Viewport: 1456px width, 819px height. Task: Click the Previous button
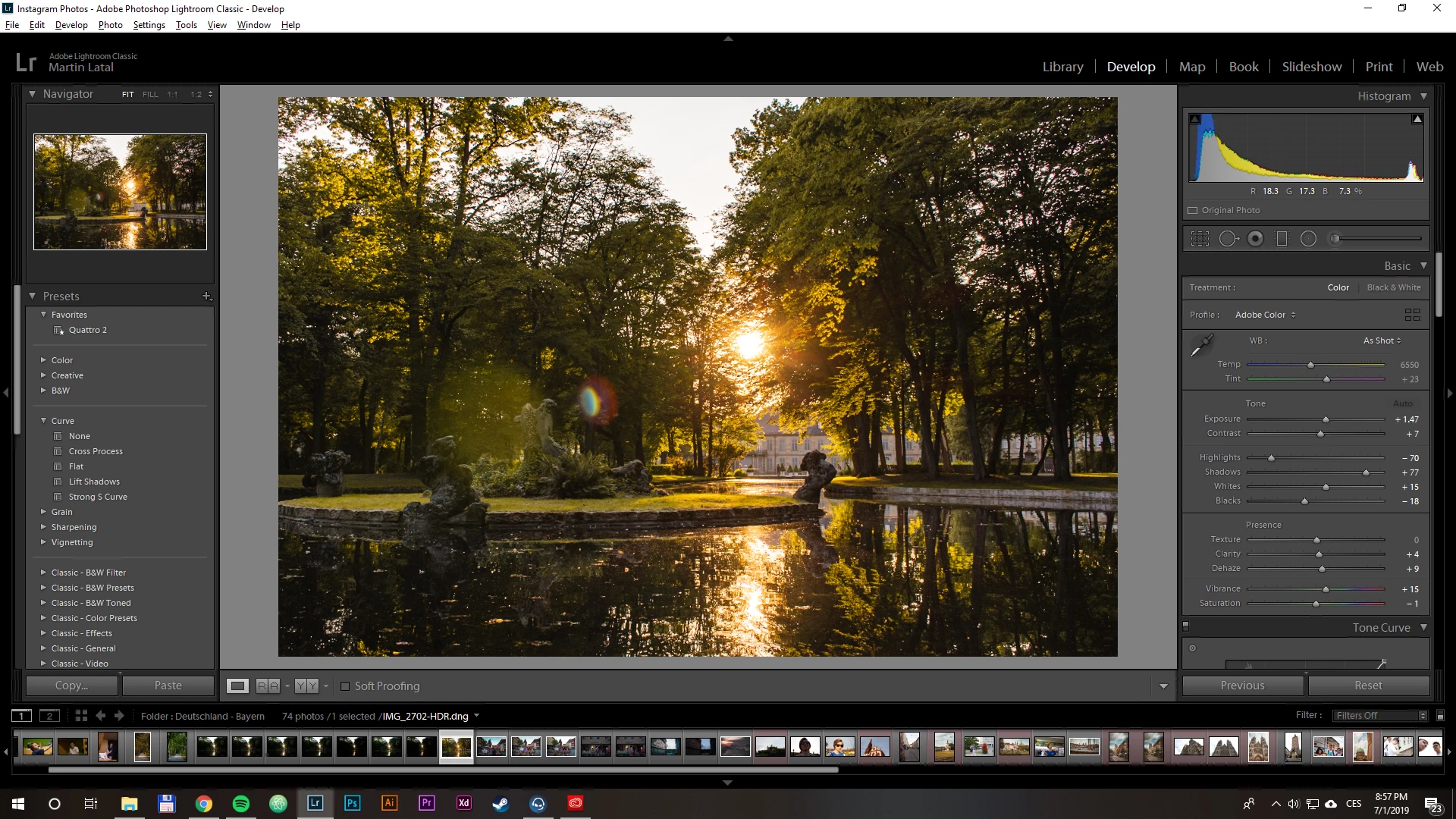(x=1242, y=686)
